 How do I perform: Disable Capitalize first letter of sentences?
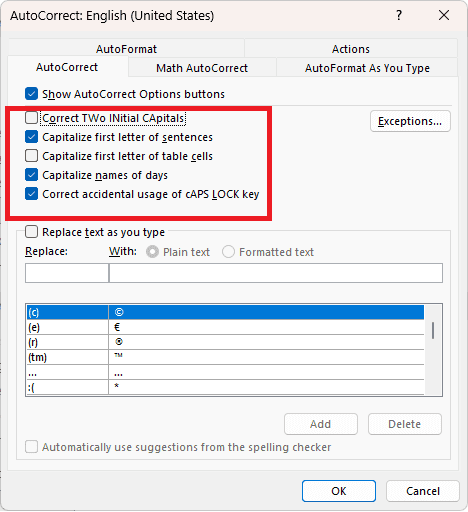[31, 137]
